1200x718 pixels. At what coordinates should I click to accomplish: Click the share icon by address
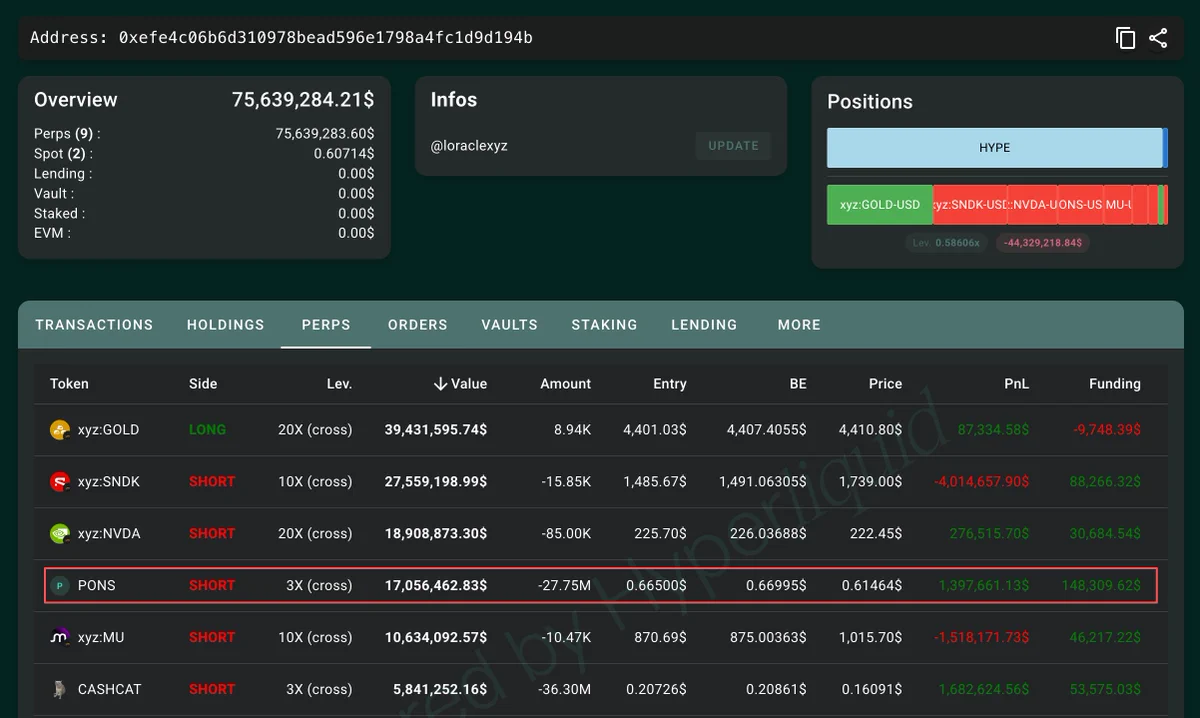point(1158,38)
